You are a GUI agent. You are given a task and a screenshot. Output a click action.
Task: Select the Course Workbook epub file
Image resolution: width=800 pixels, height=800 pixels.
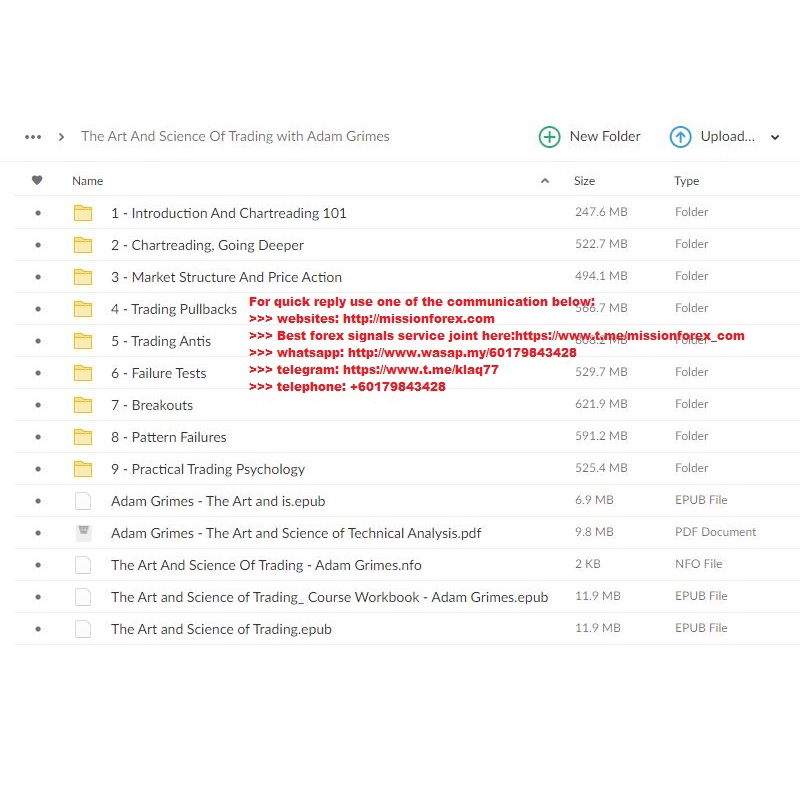(x=329, y=597)
